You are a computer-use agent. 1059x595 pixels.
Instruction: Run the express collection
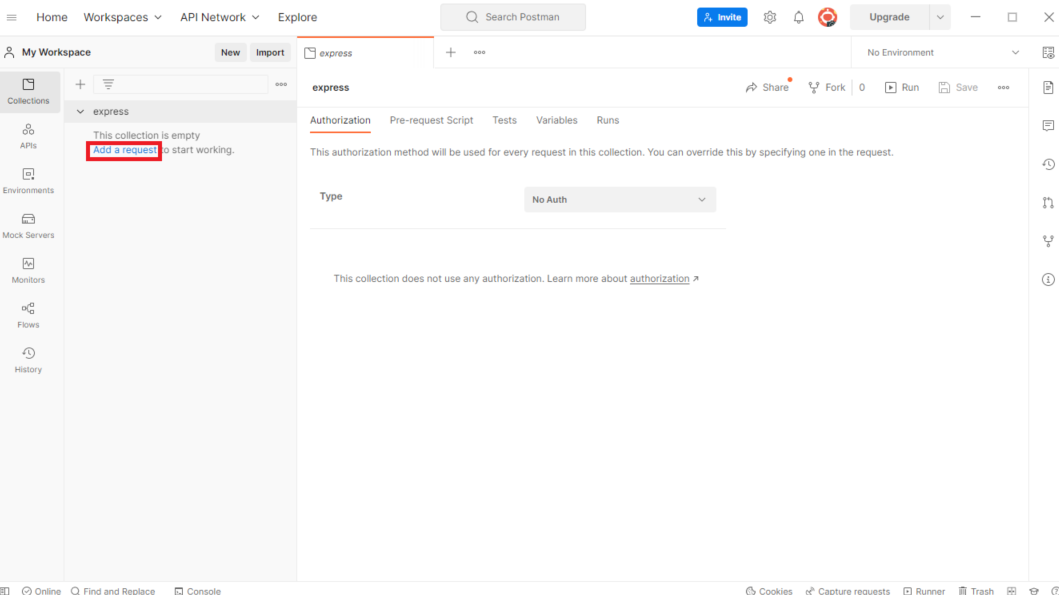coord(902,88)
